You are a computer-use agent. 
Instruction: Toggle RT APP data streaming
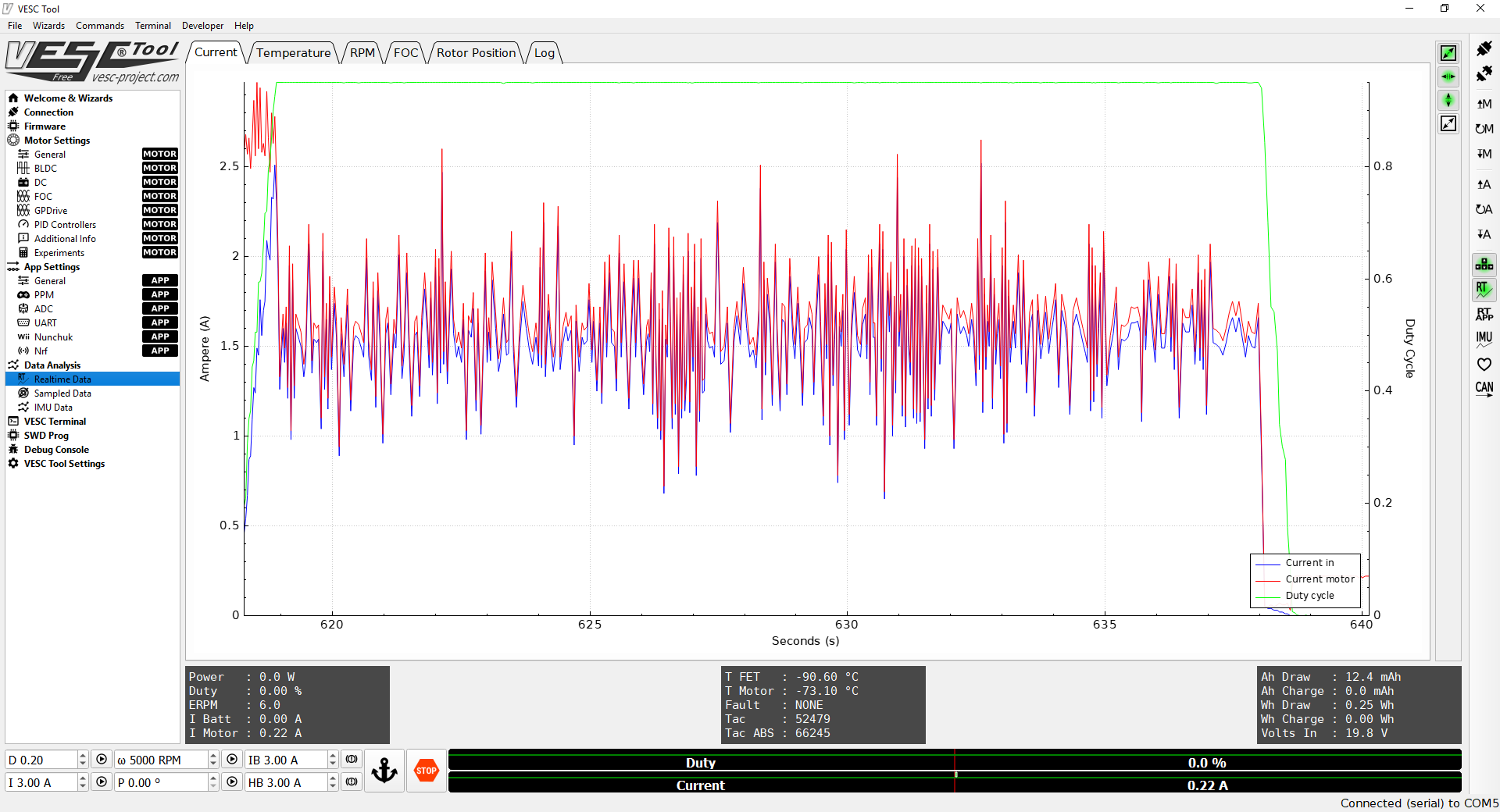tap(1484, 314)
